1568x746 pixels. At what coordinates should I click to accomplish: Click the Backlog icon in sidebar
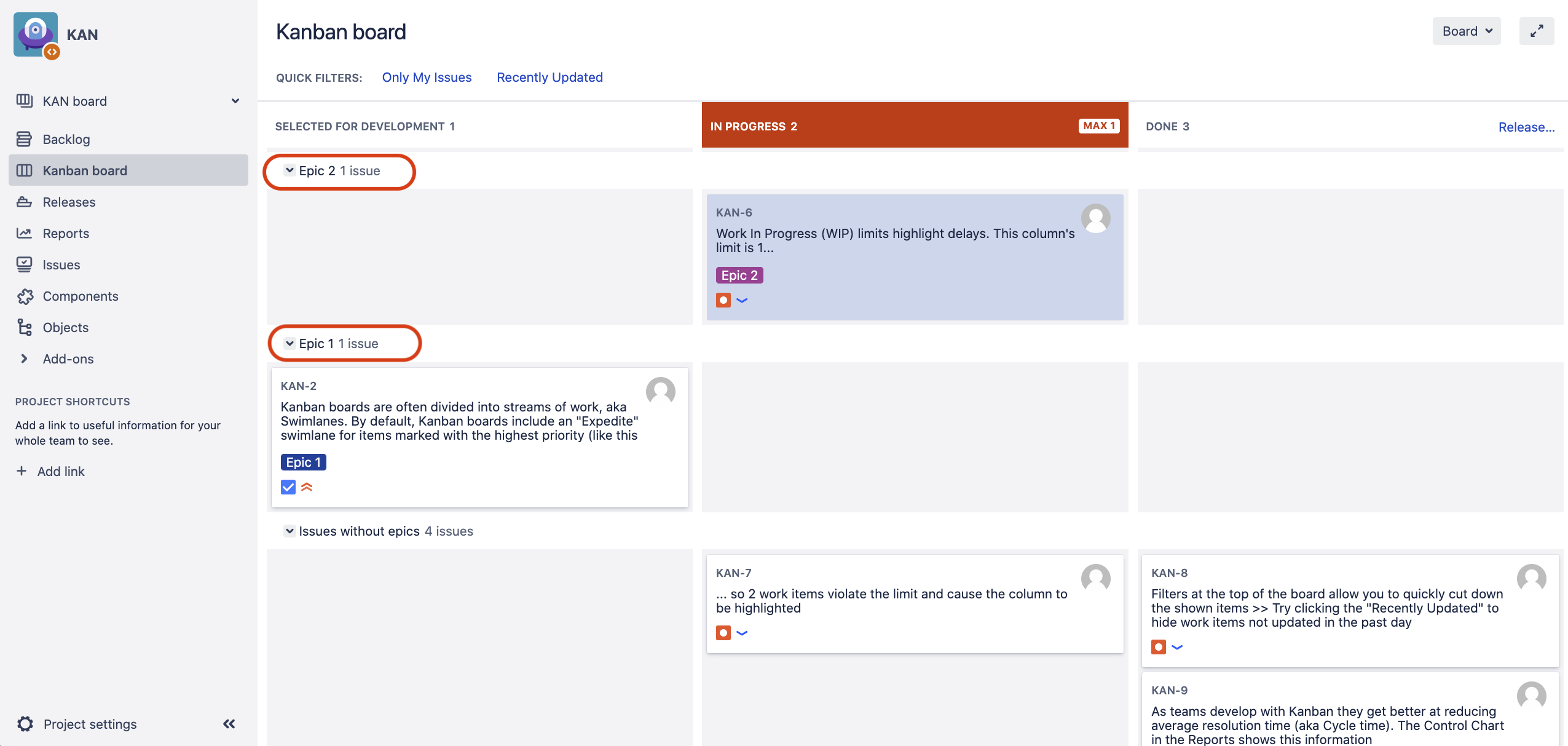click(24, 139)
